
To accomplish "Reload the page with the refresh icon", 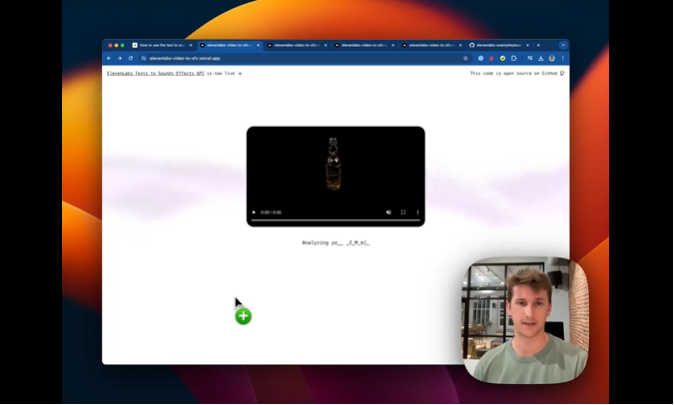I will 131,58.
